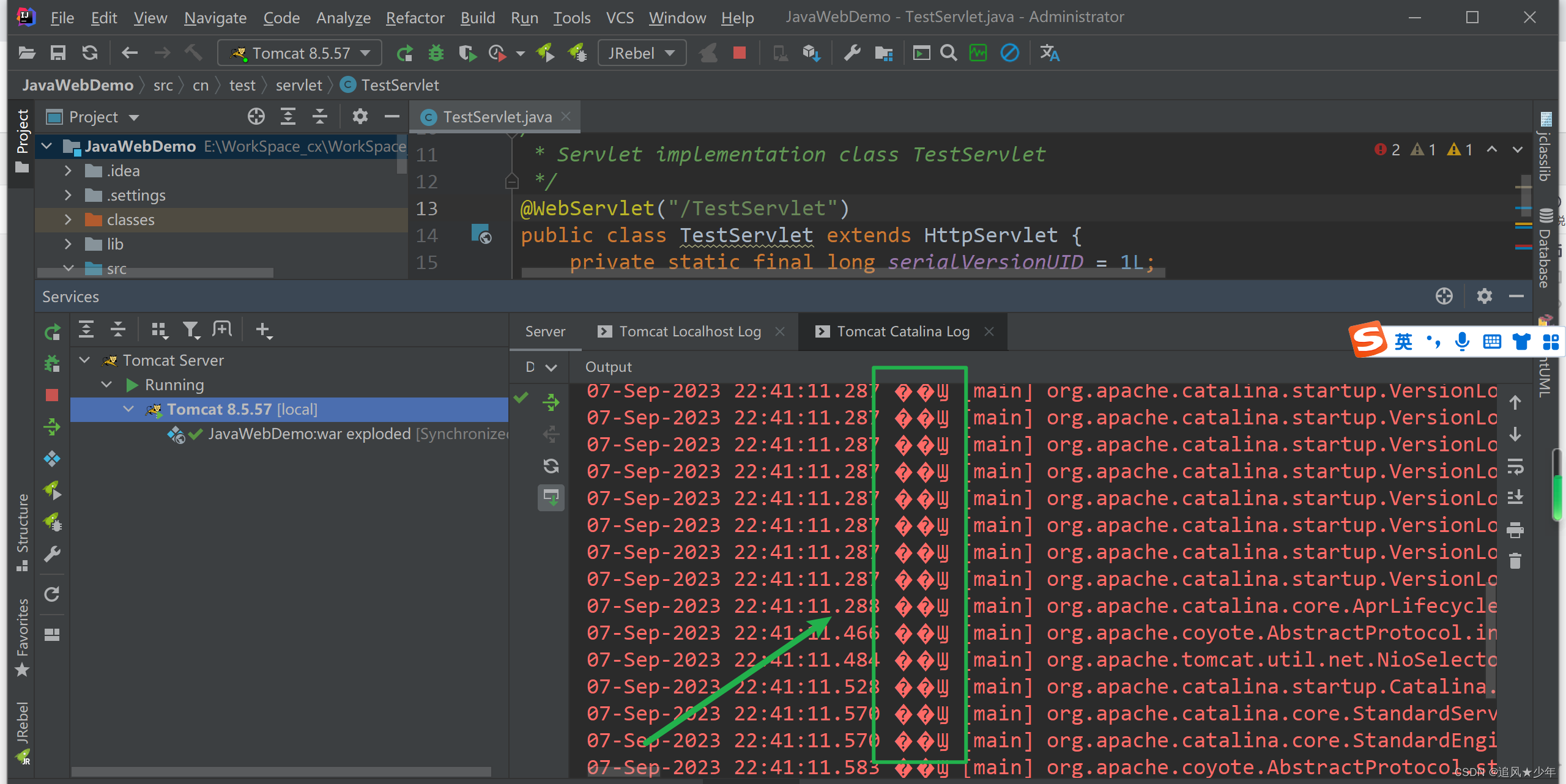Click the Add service plus icon
Viewport: 1566px width, 784px height.
264,330
